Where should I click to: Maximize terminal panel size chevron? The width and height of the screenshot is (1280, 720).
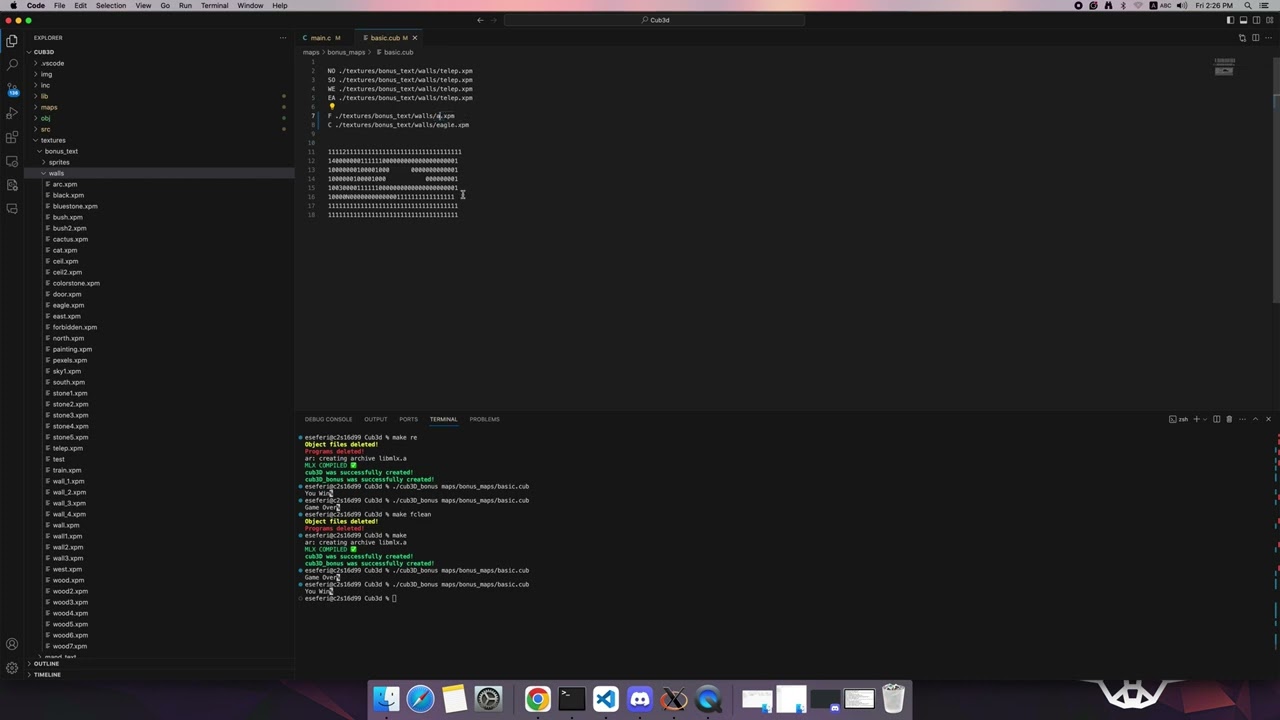(x=1255, y=419)
